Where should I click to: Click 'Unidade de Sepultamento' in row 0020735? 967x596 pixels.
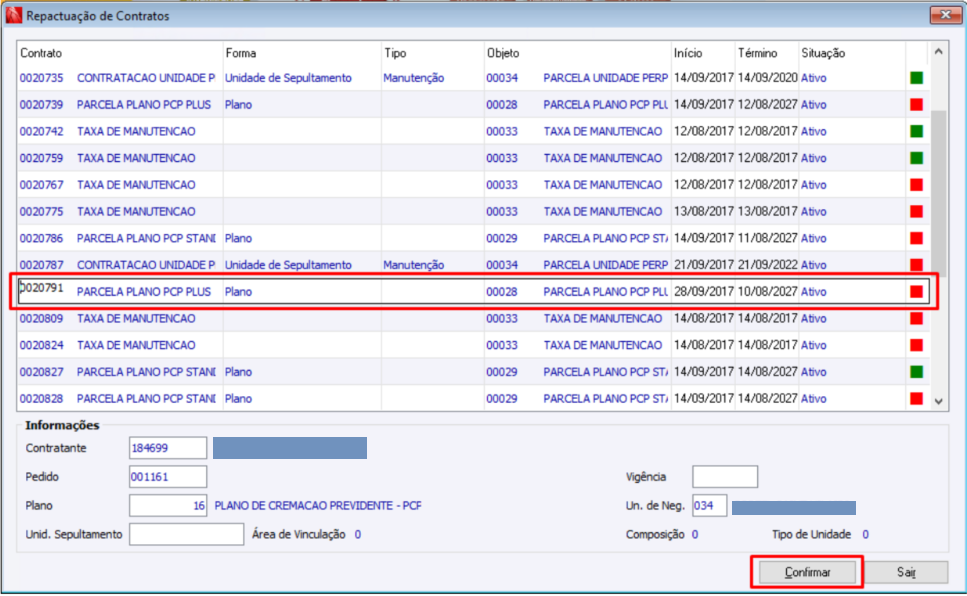coord(288,78)
